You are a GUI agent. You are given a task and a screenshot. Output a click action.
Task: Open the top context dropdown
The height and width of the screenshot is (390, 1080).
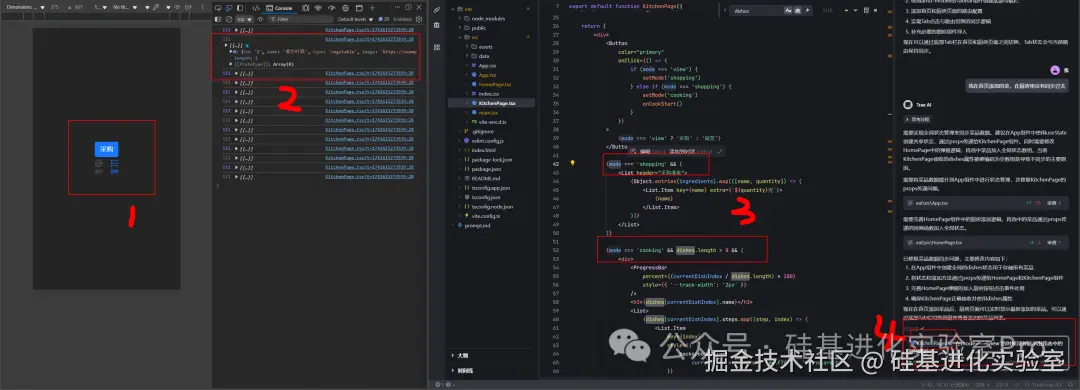coord(245,19)
